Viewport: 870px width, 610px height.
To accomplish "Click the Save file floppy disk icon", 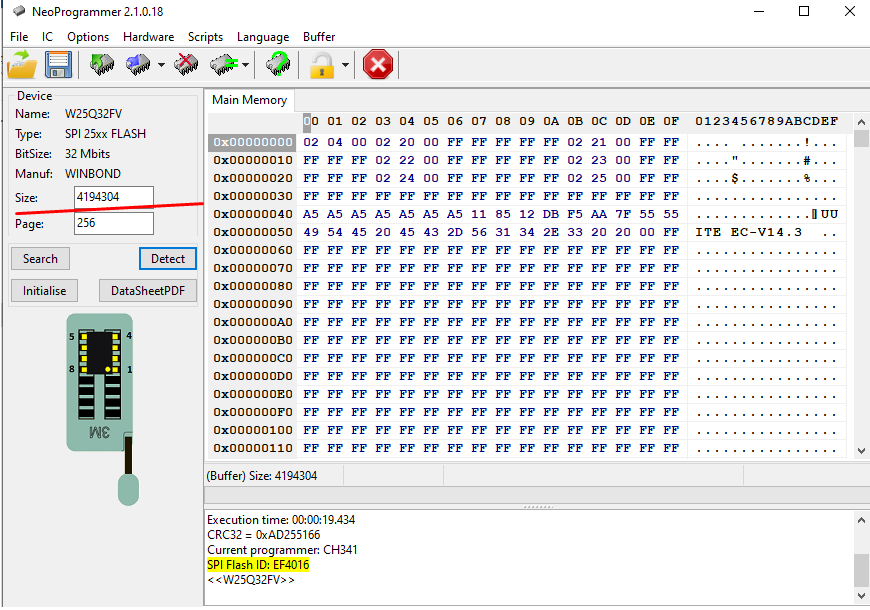I will pos(58,64).
